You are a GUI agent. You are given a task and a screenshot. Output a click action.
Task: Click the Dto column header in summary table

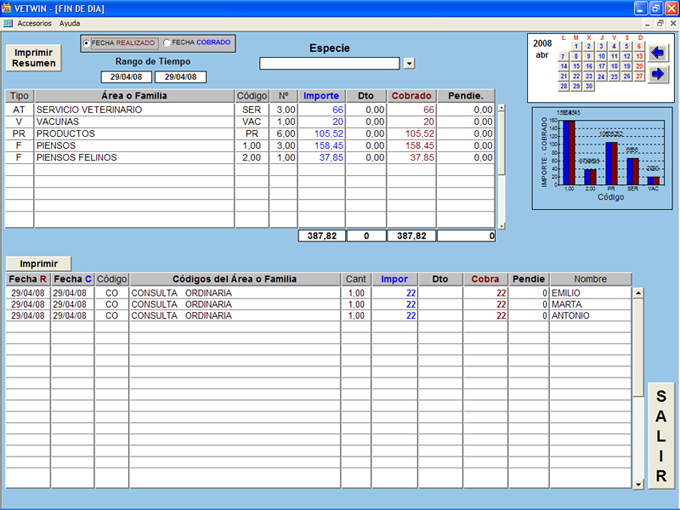[366, 96]
